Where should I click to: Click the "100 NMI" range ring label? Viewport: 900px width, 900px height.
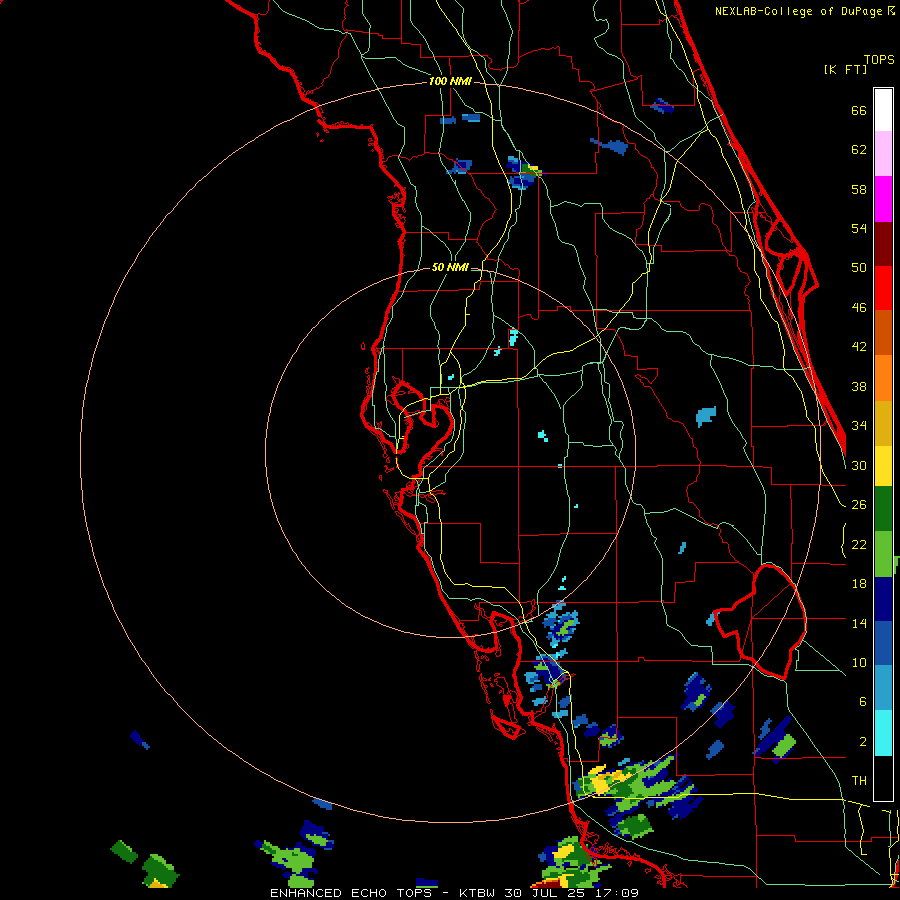tap(450, 82)
